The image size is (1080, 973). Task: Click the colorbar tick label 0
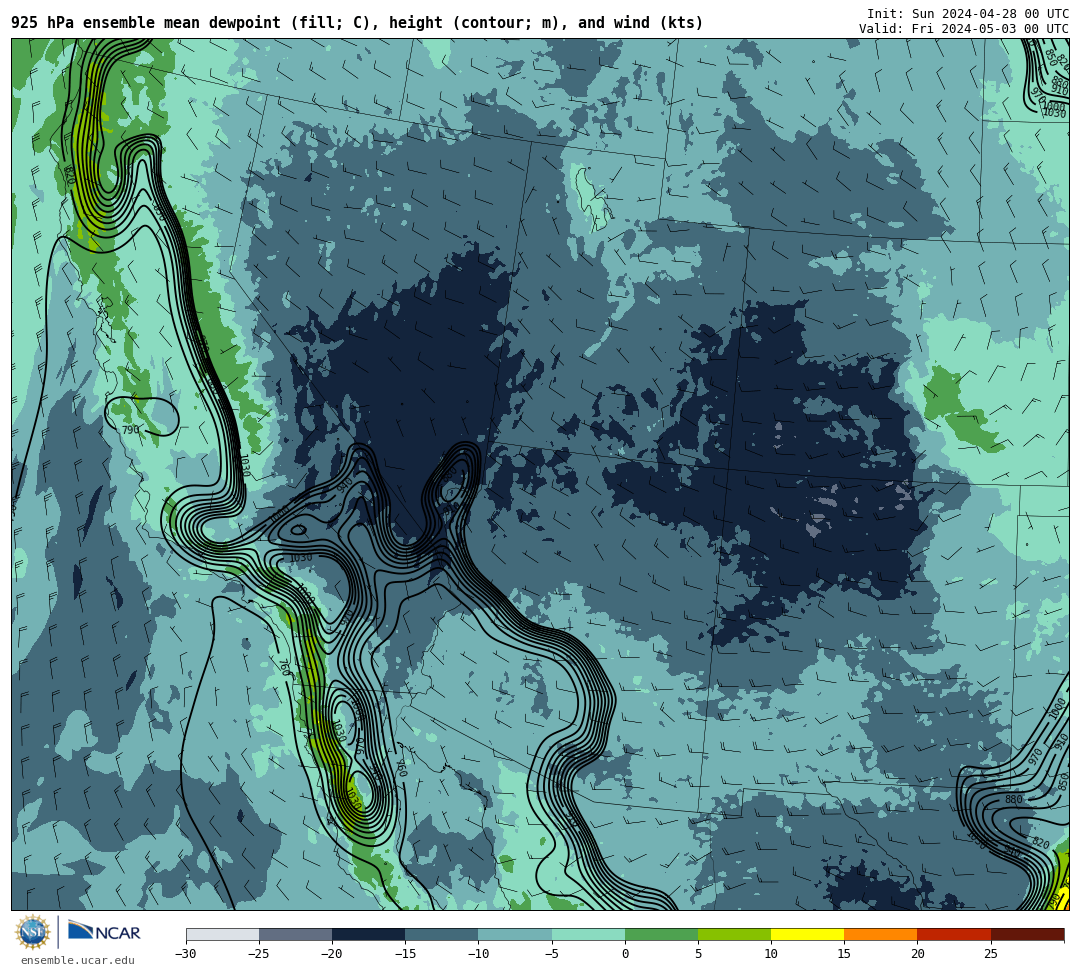[x=625, y=954]
